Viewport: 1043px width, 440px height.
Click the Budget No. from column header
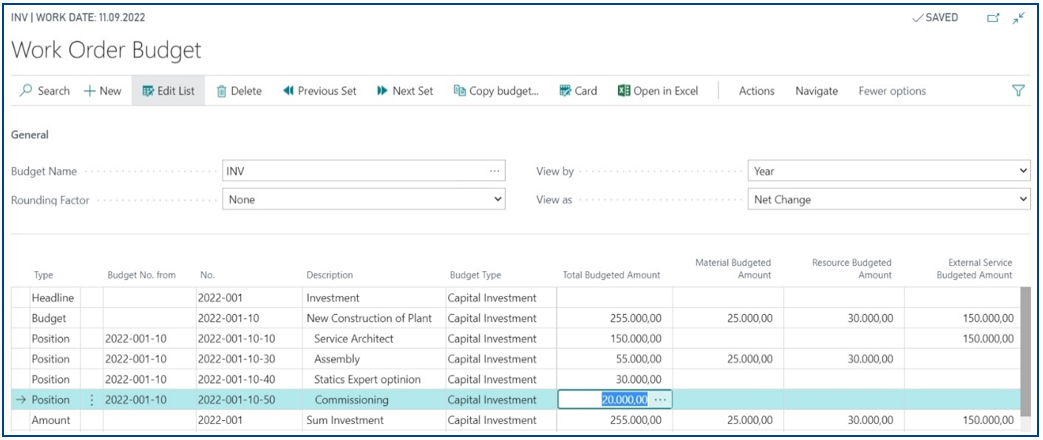point(142,275)
